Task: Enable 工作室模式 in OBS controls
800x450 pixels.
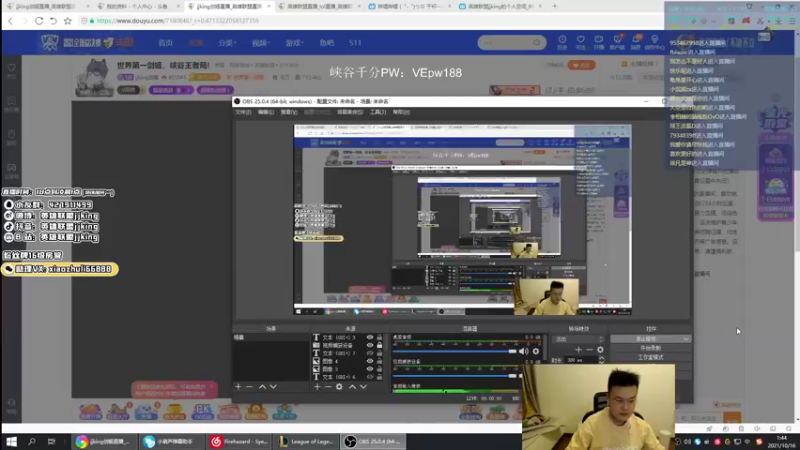Action: pos(651,357)
